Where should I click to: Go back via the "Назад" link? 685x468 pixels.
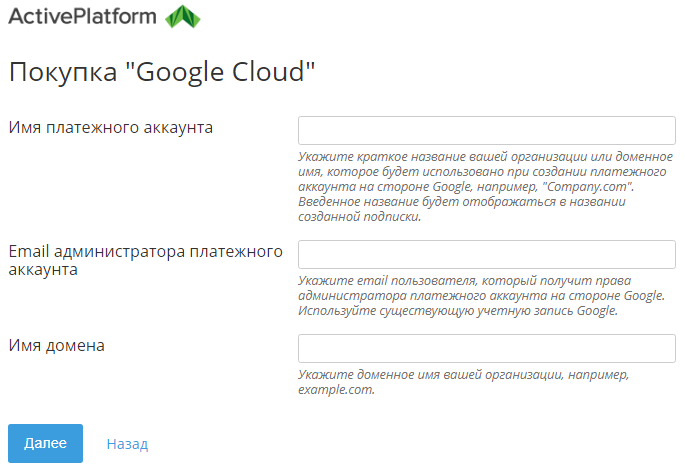pos(127,443)
